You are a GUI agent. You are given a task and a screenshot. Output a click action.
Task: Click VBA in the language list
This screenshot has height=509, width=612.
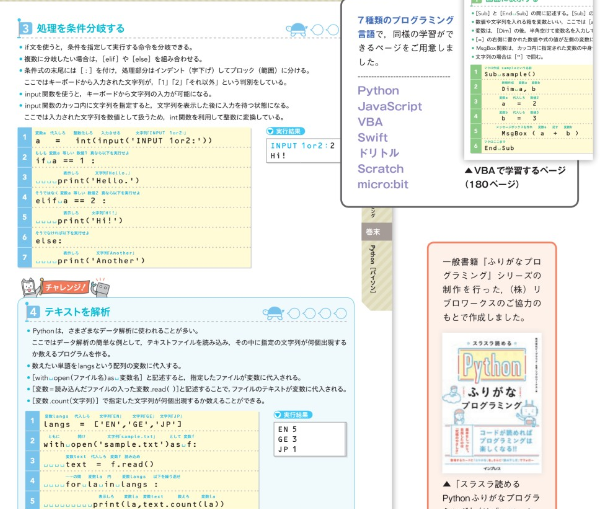coord(370,122)
